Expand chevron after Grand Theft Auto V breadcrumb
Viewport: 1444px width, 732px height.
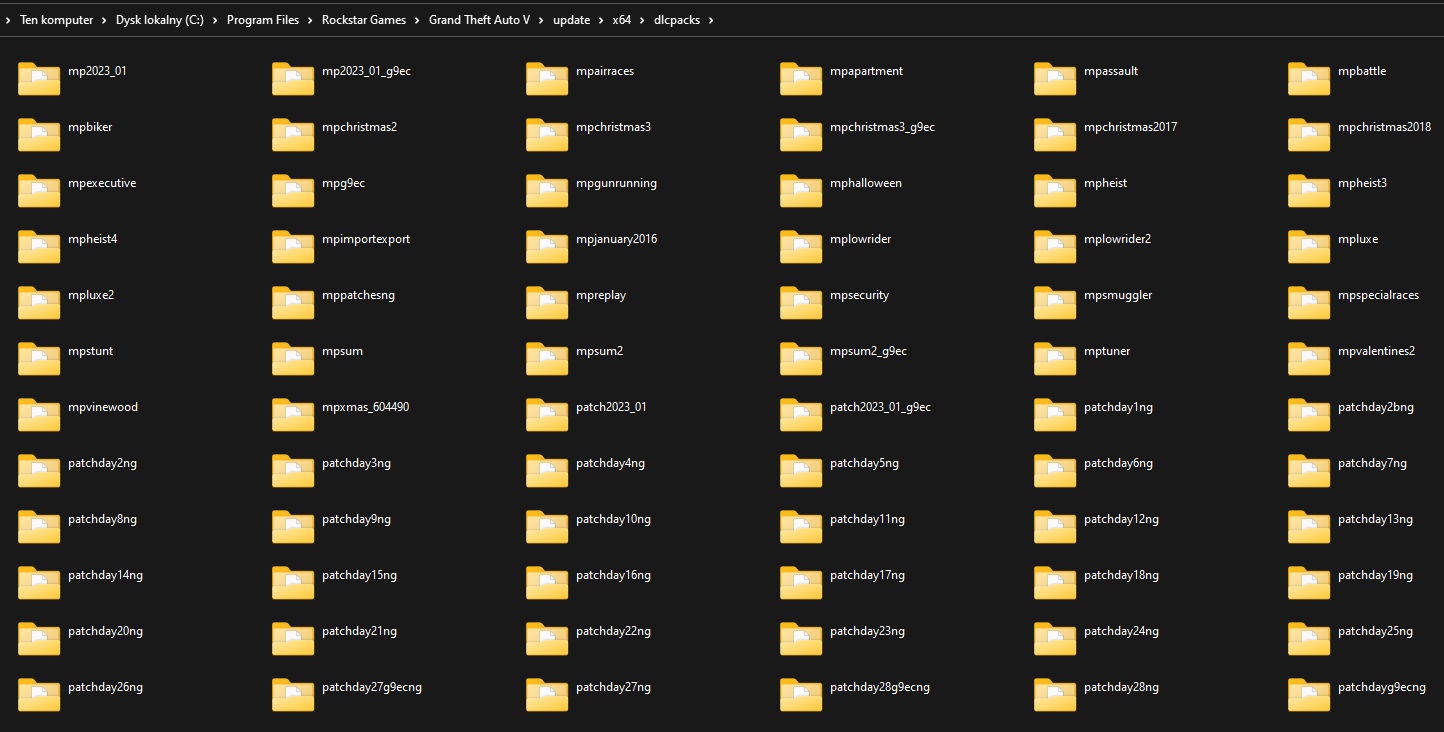(541, 20)
